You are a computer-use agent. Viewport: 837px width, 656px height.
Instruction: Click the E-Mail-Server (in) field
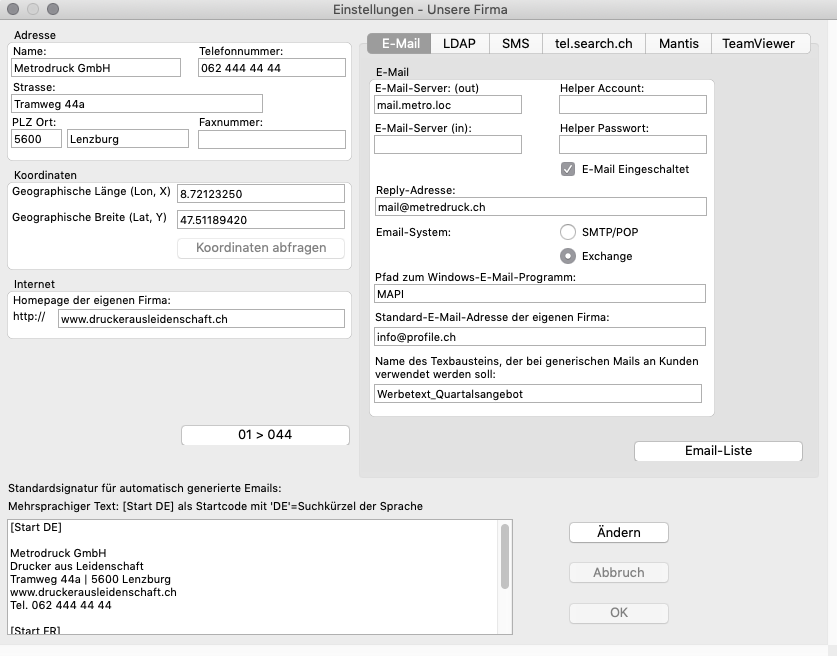[447, 145]
